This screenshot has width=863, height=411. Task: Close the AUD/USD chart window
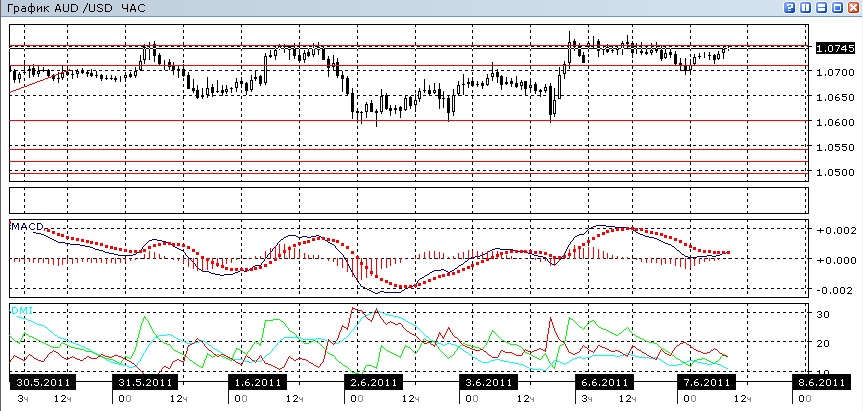[854, 7]
